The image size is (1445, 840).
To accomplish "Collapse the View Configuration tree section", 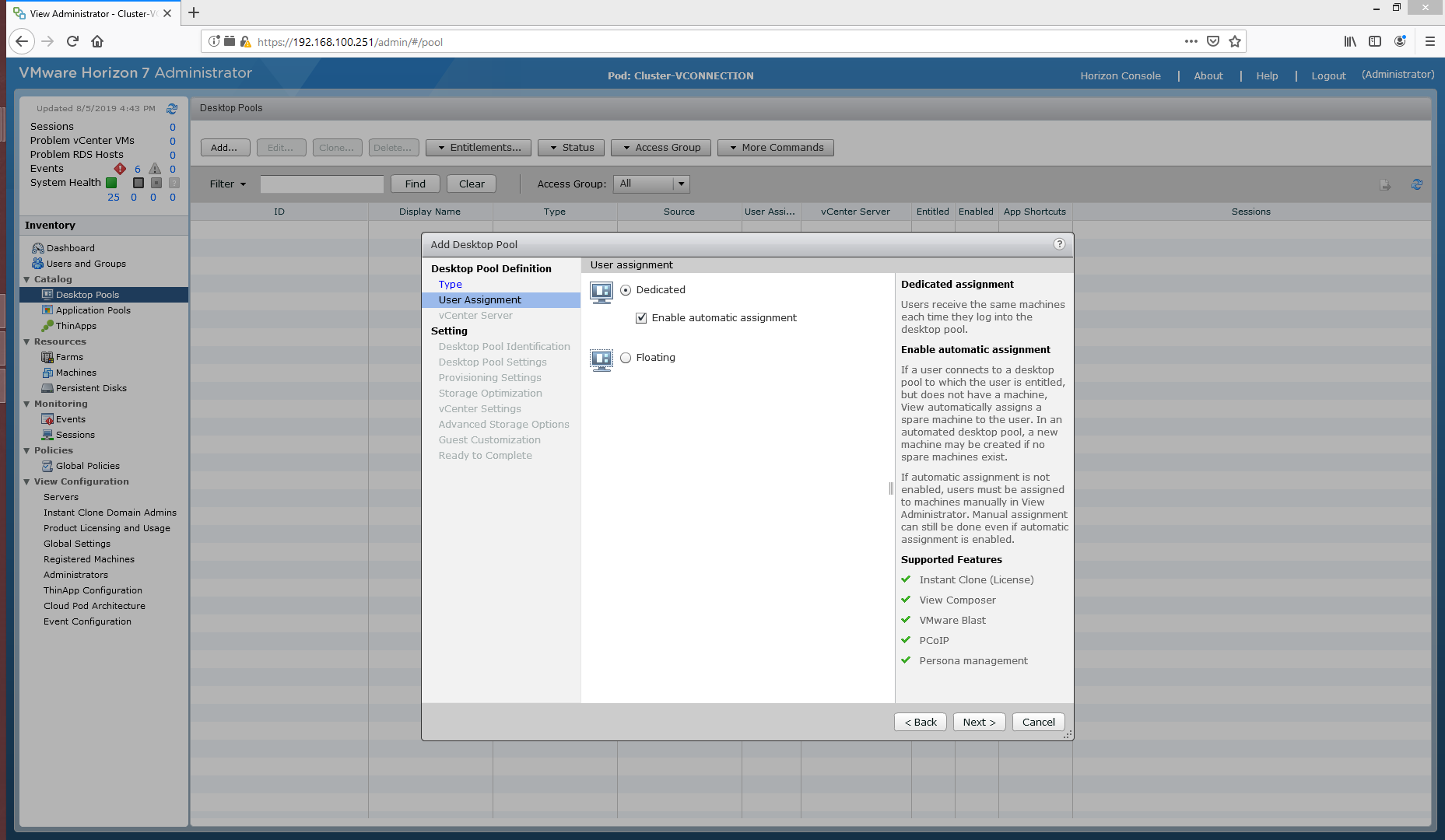I will [27, 481].
